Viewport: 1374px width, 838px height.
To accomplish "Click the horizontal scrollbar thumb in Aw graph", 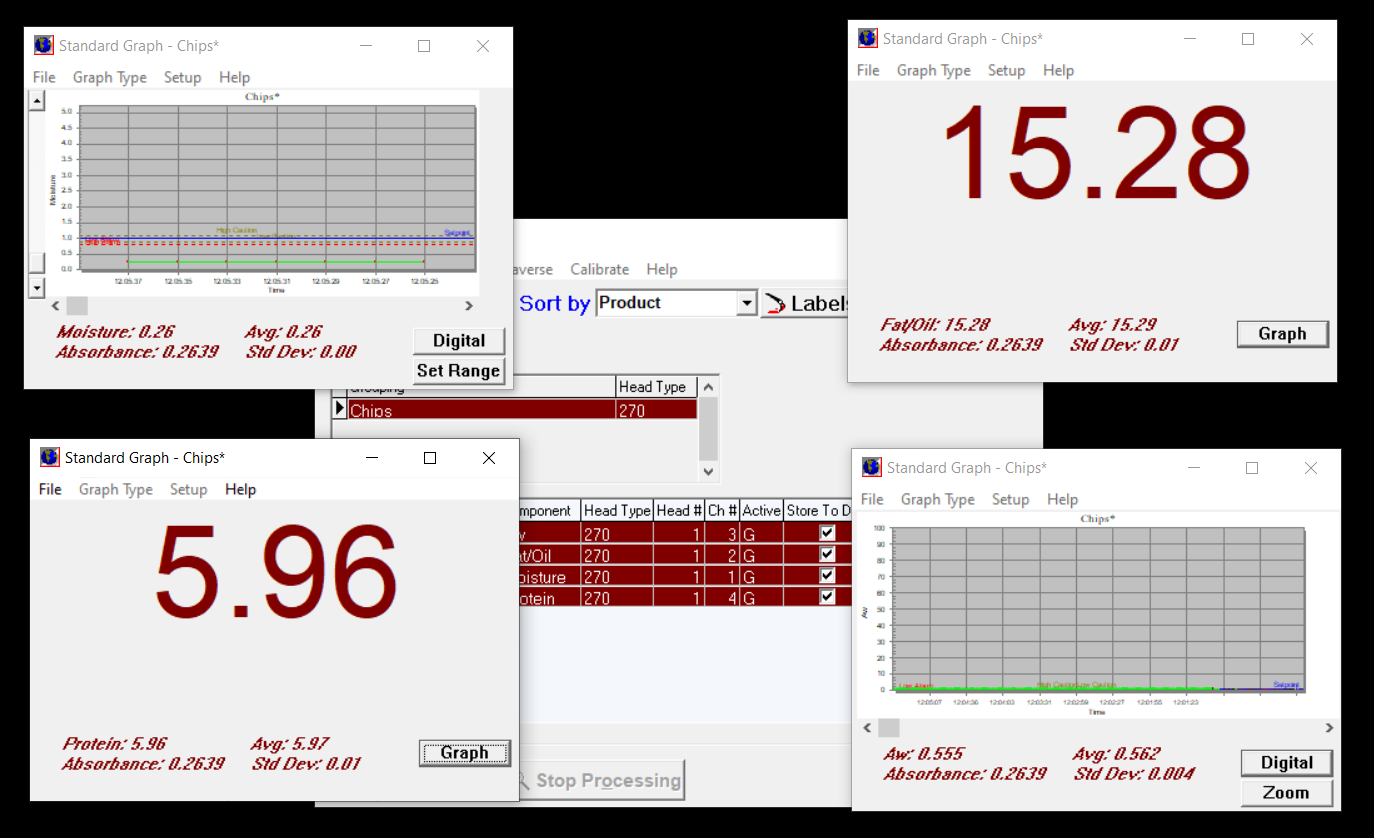I will click(888, 728).
